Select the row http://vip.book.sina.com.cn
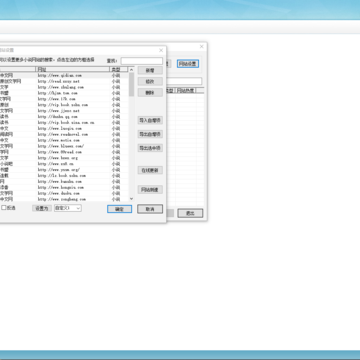The height and width of the screenshot is (360, 360). pyautogui.click(x=63, y=122)
